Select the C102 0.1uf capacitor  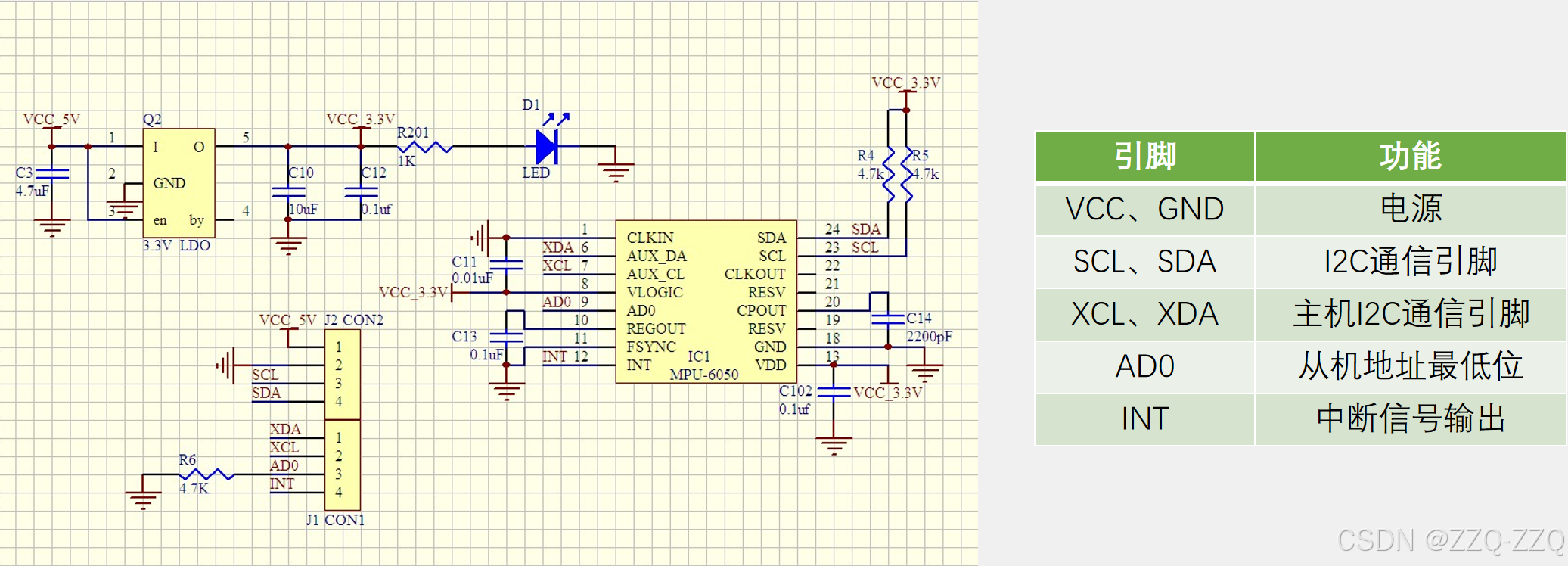pos(834,392)
